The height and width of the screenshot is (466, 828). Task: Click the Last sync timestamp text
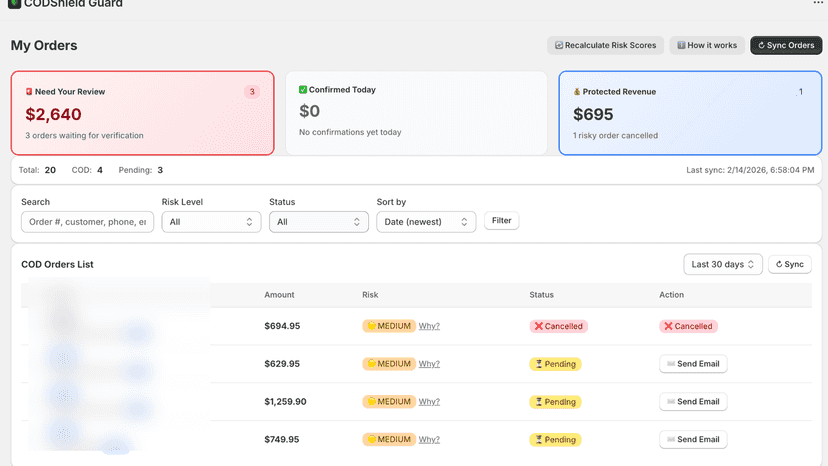tap(750, 170)
